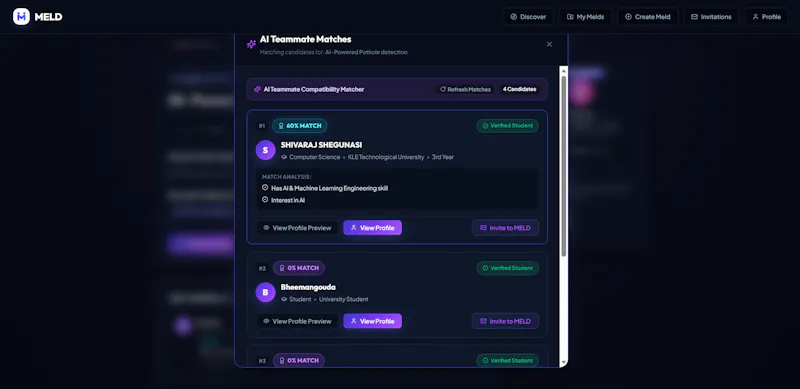Click the "3rd Year" text
The image size is (800, 389).
(443, 157)
